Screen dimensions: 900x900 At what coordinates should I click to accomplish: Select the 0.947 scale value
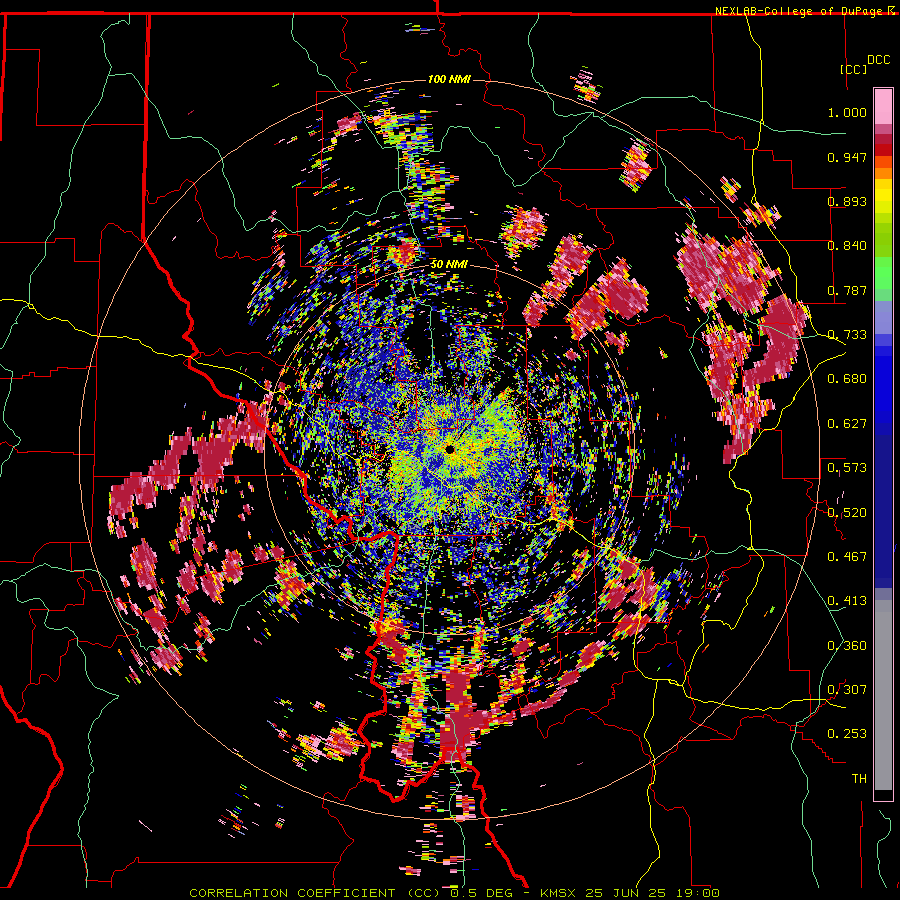tap(847, 157)
